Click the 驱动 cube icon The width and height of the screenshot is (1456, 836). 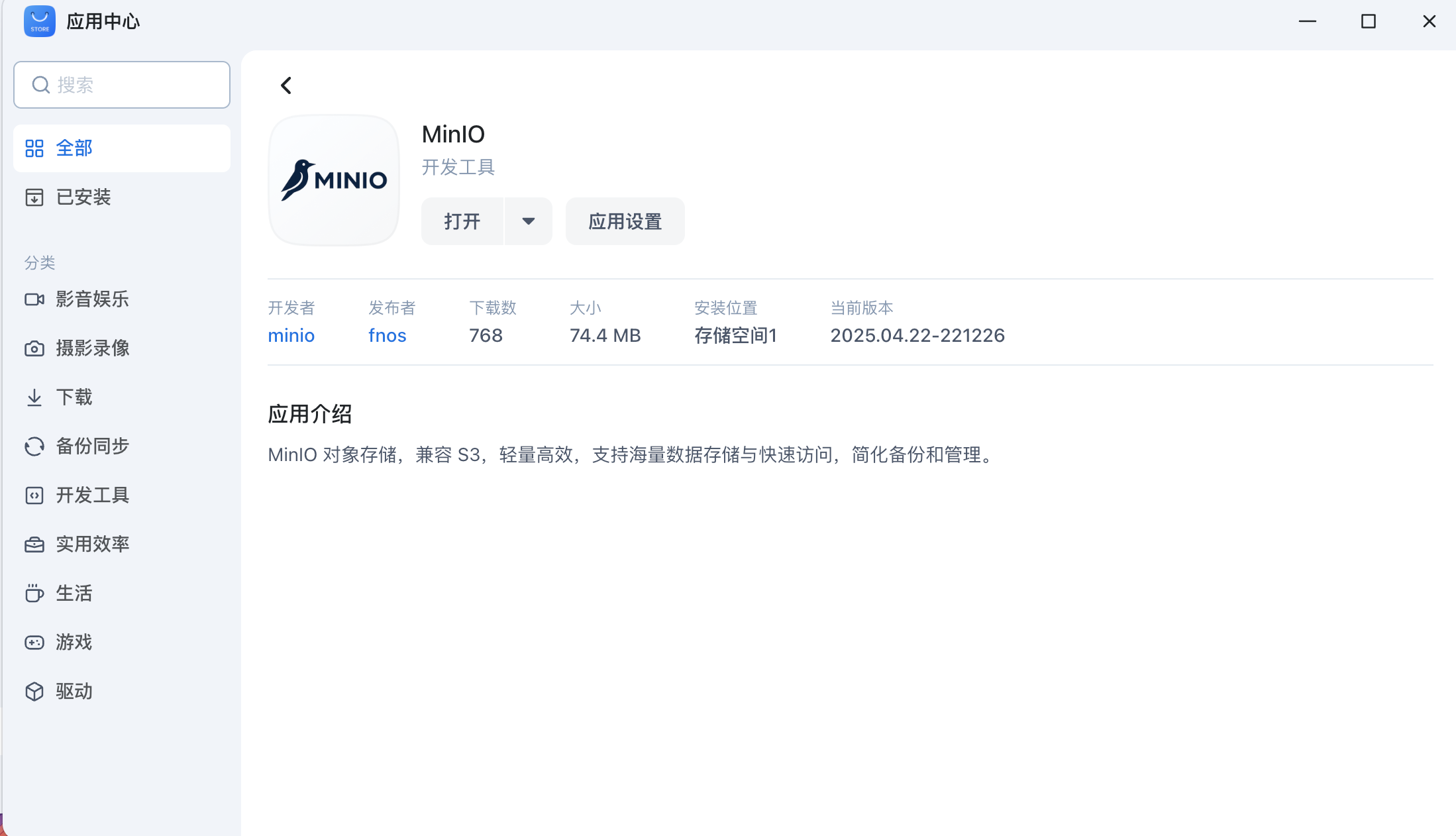[34, 692]
